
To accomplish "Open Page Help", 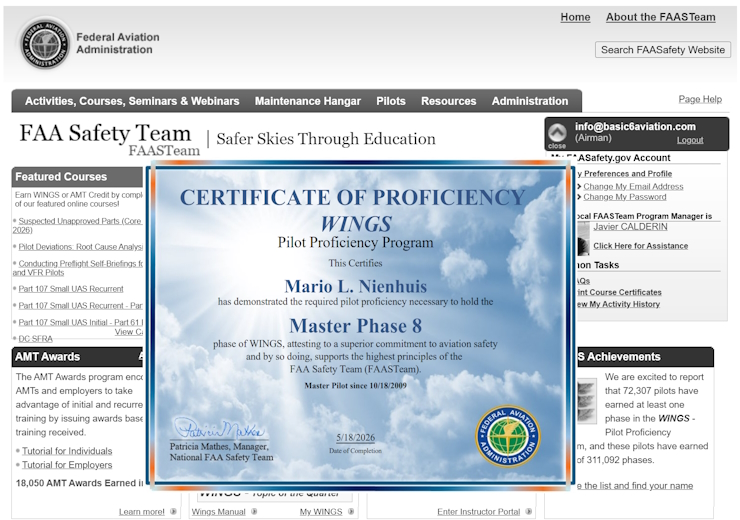I will pos(700,99).
